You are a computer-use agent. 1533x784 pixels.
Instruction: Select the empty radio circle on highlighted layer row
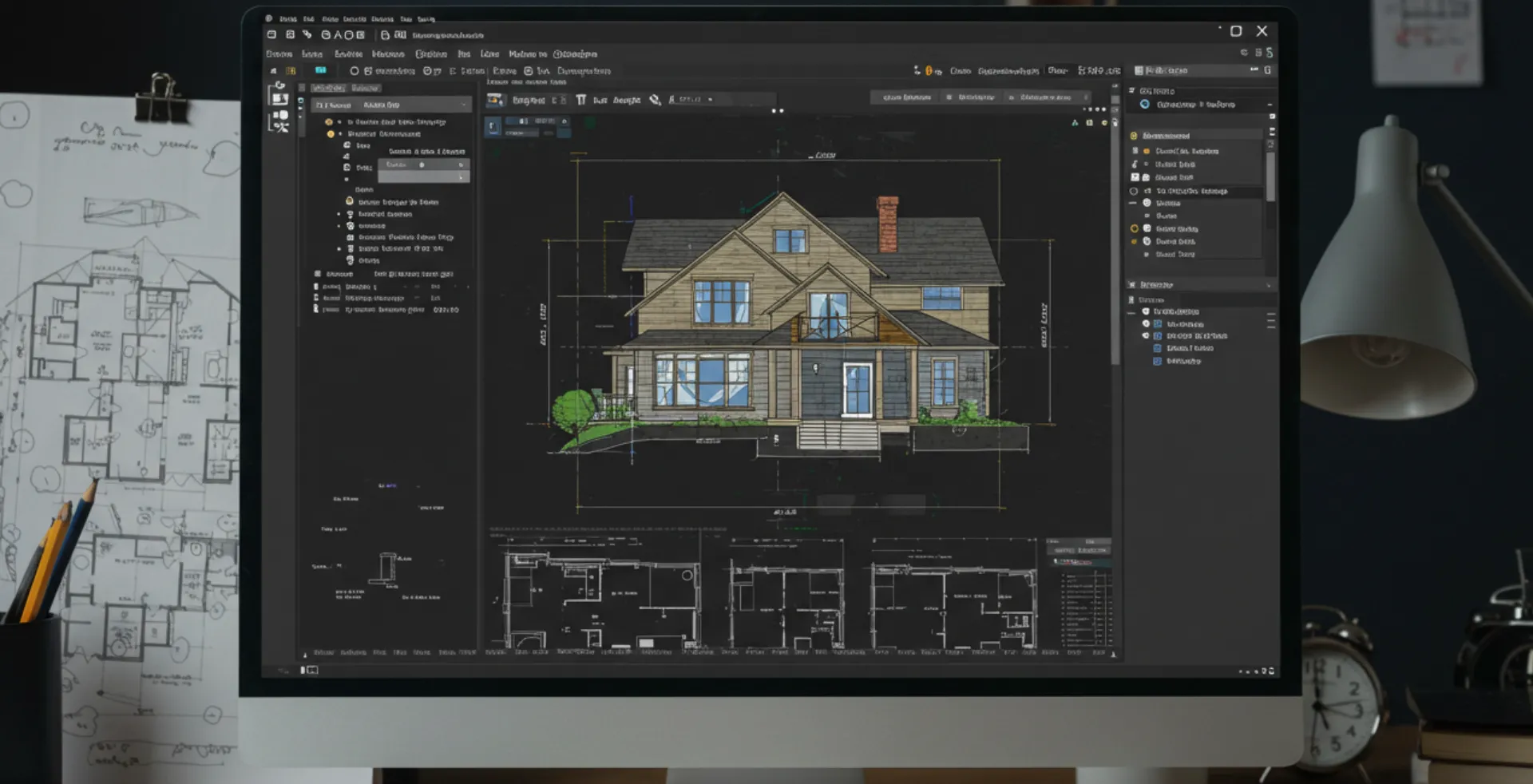pos(1134,192)
